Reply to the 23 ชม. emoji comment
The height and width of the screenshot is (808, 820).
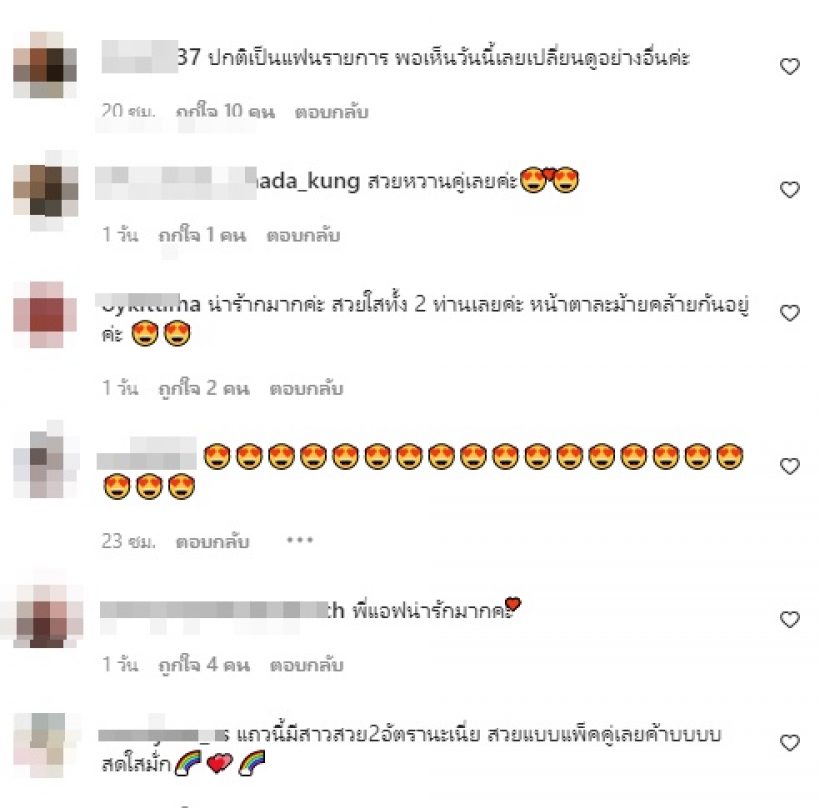(x=212, y=542)
